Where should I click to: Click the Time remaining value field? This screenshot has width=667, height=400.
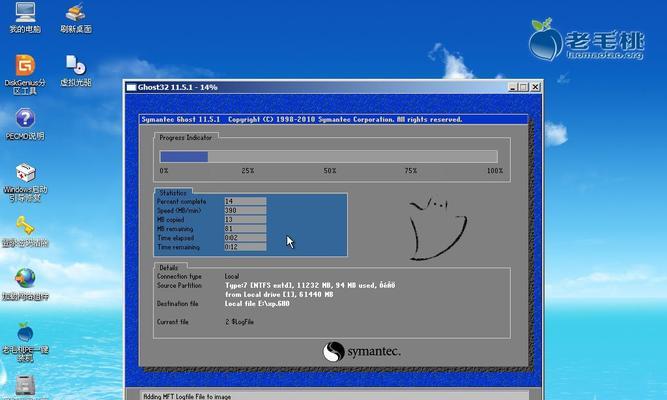coord(245,247)
